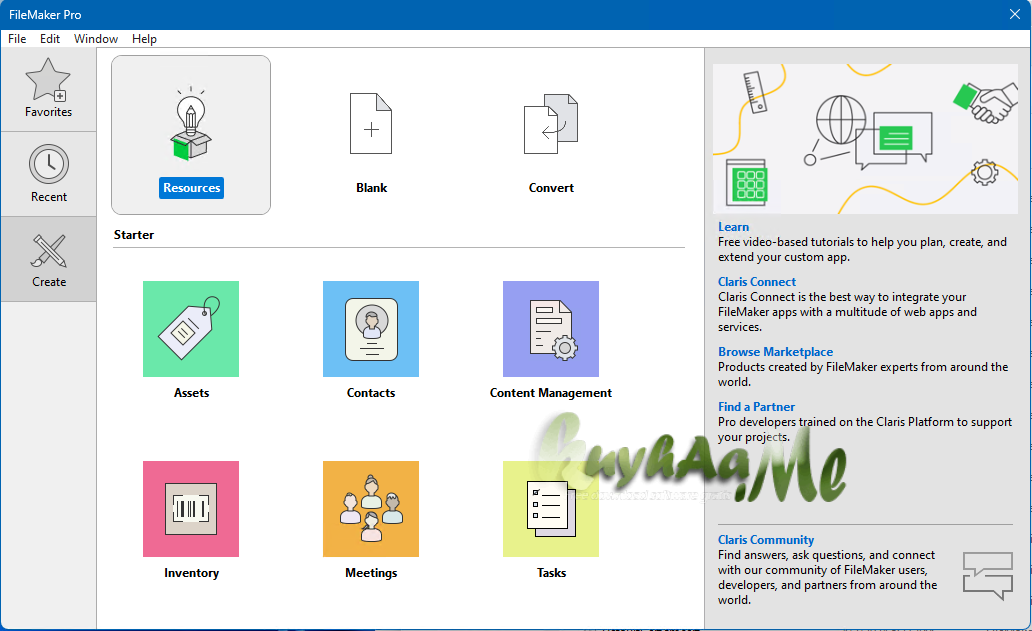Click the Claris Community chat bubbles icon

pos(988,576)
